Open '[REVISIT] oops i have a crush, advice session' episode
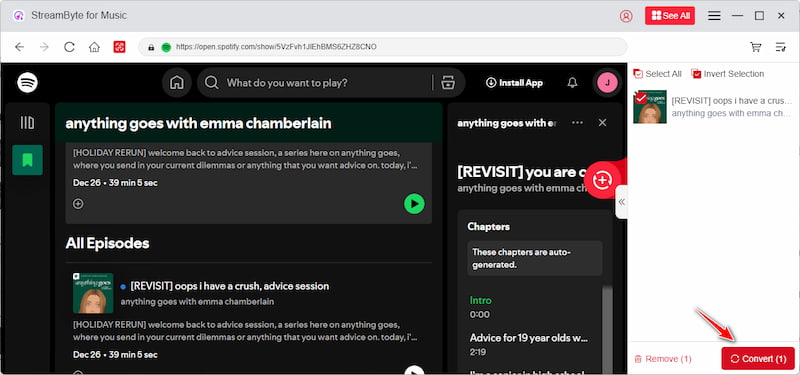The height and width of the screenshot is (375, 800). coord(230,286)
